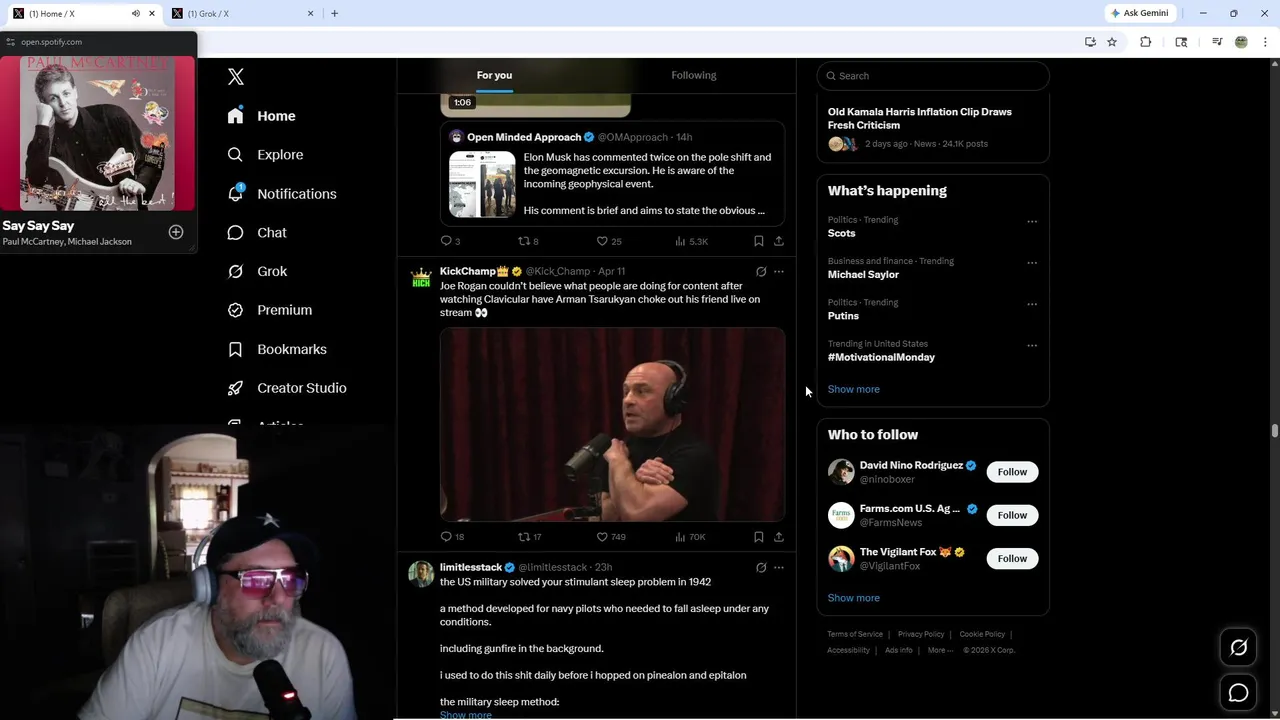Click the Search input field

pyautogui.click(x=933, y=76)
